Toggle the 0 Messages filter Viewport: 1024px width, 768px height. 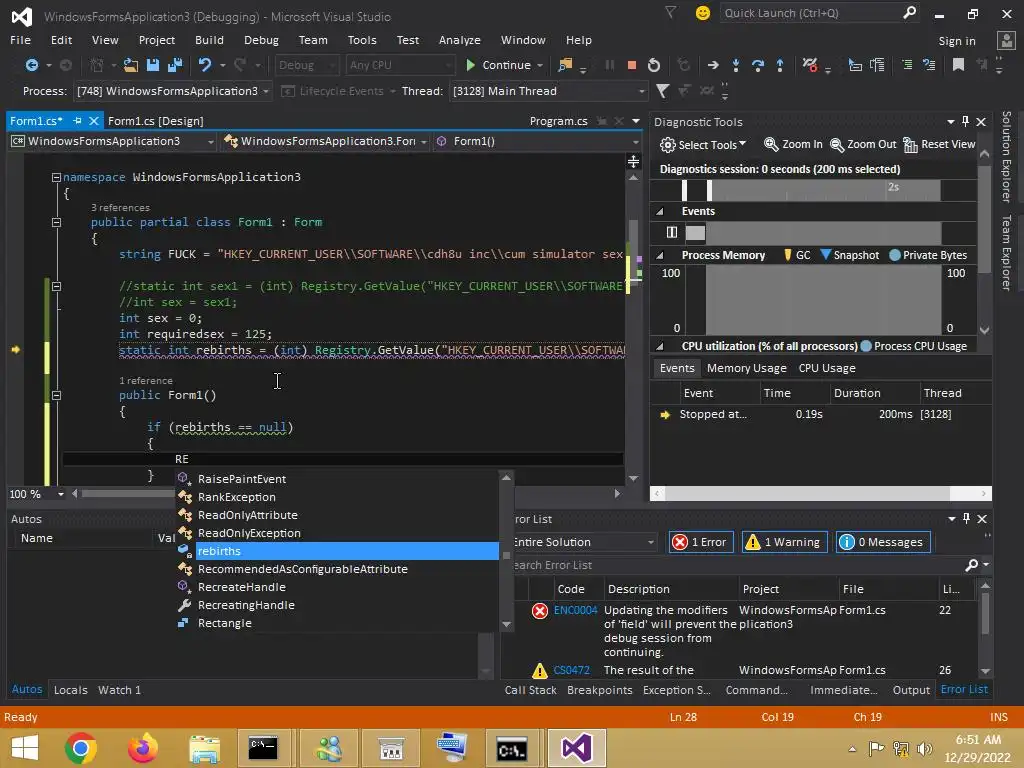[883, 542]
